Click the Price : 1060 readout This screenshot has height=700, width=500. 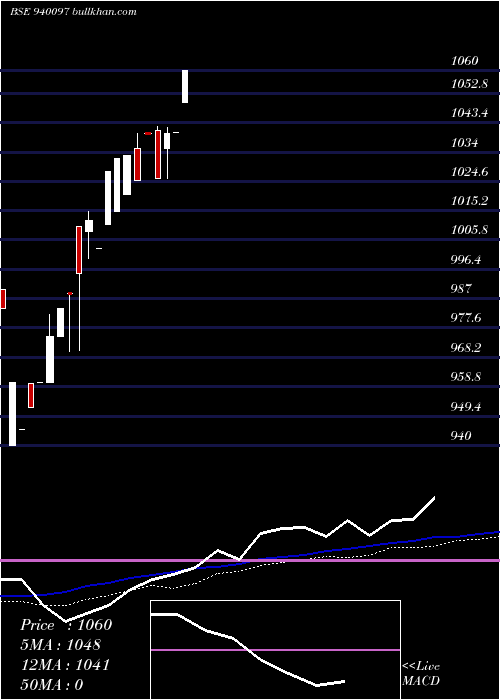66,625
